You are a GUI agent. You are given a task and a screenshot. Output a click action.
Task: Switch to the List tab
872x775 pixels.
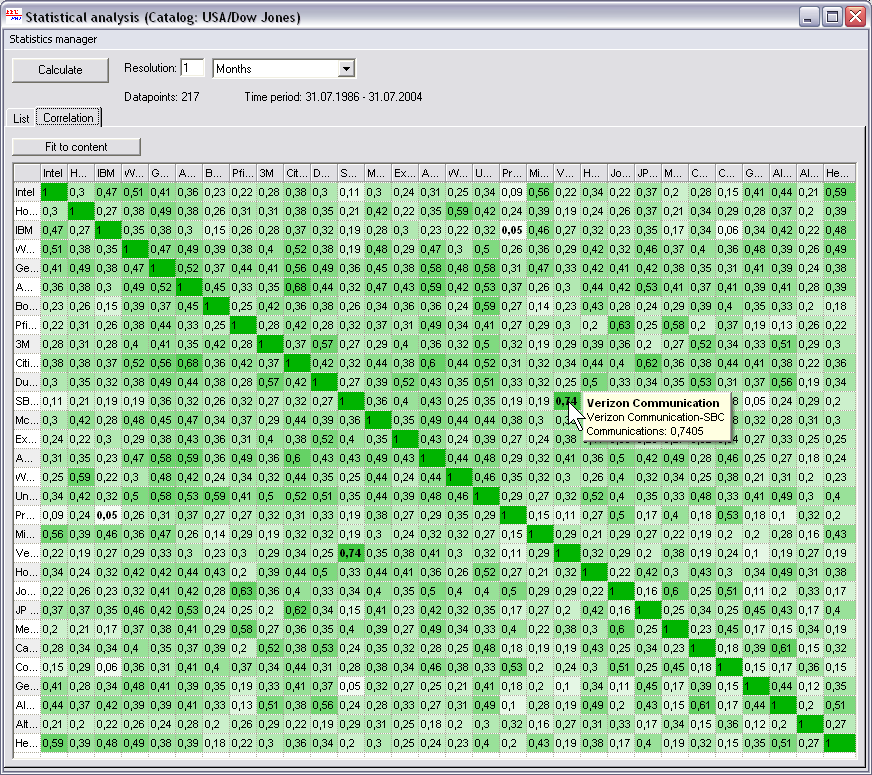[21, 118]
